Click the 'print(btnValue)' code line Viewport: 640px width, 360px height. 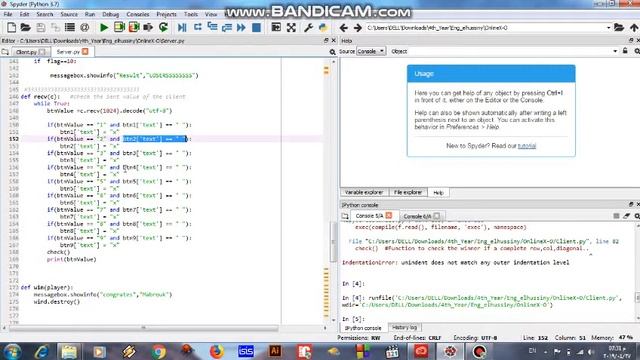71,259
